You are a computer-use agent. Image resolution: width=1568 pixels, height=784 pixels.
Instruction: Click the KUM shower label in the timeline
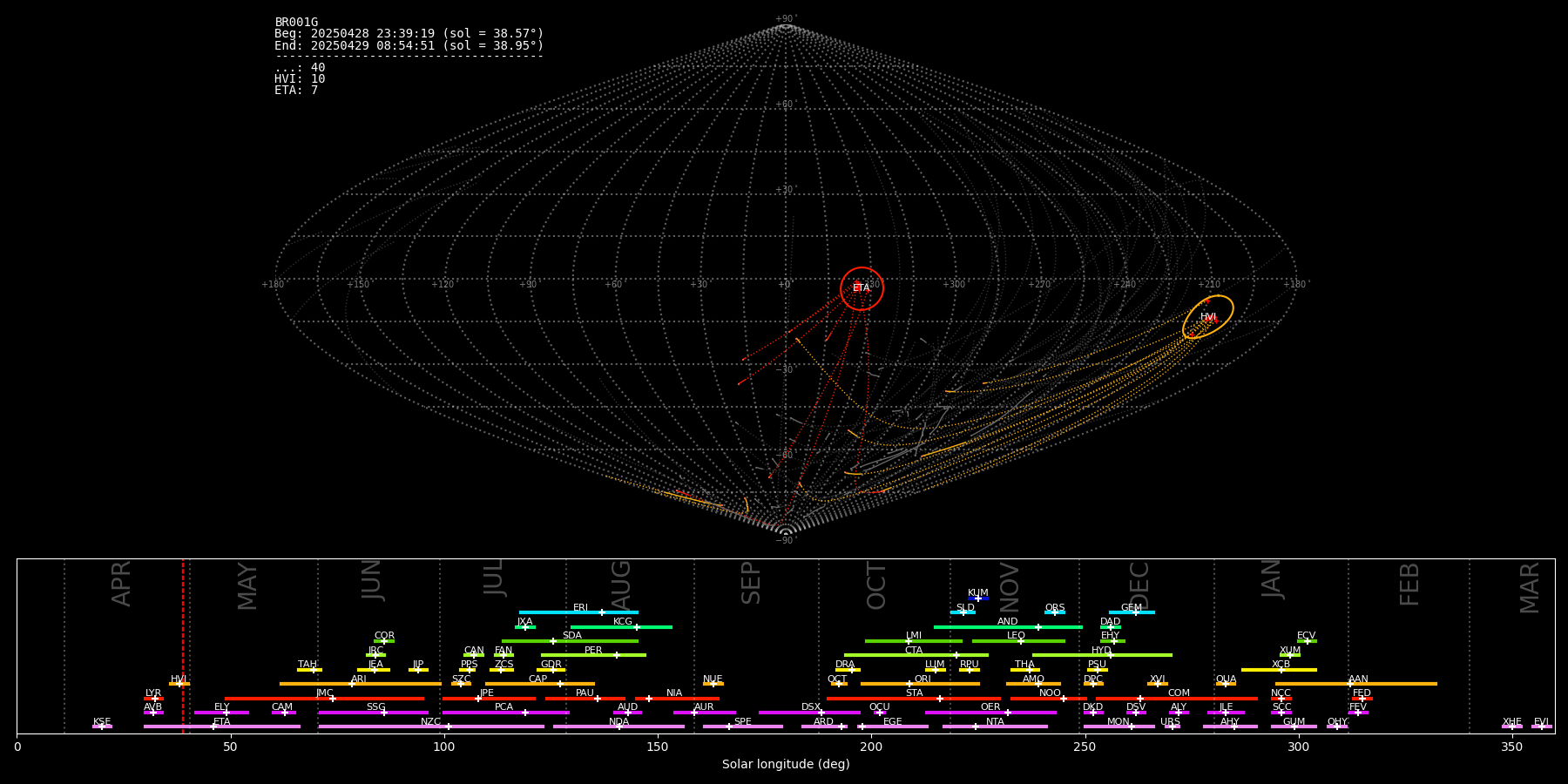click(978, 593)
